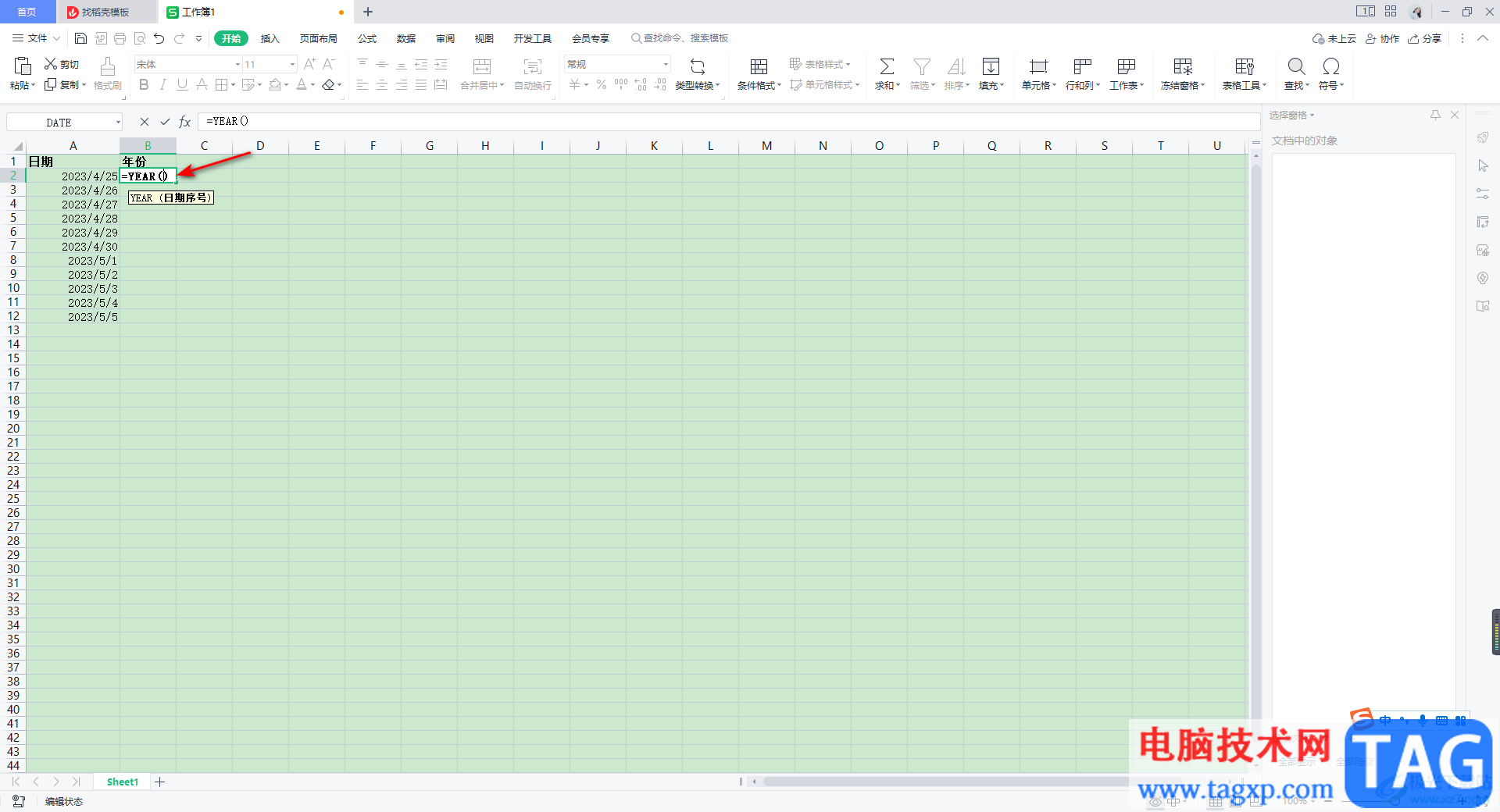Image resolution: width=1500 pixels, height=812 pixels.
Task: Toggle bold formatting
Action: pos(144,84)
